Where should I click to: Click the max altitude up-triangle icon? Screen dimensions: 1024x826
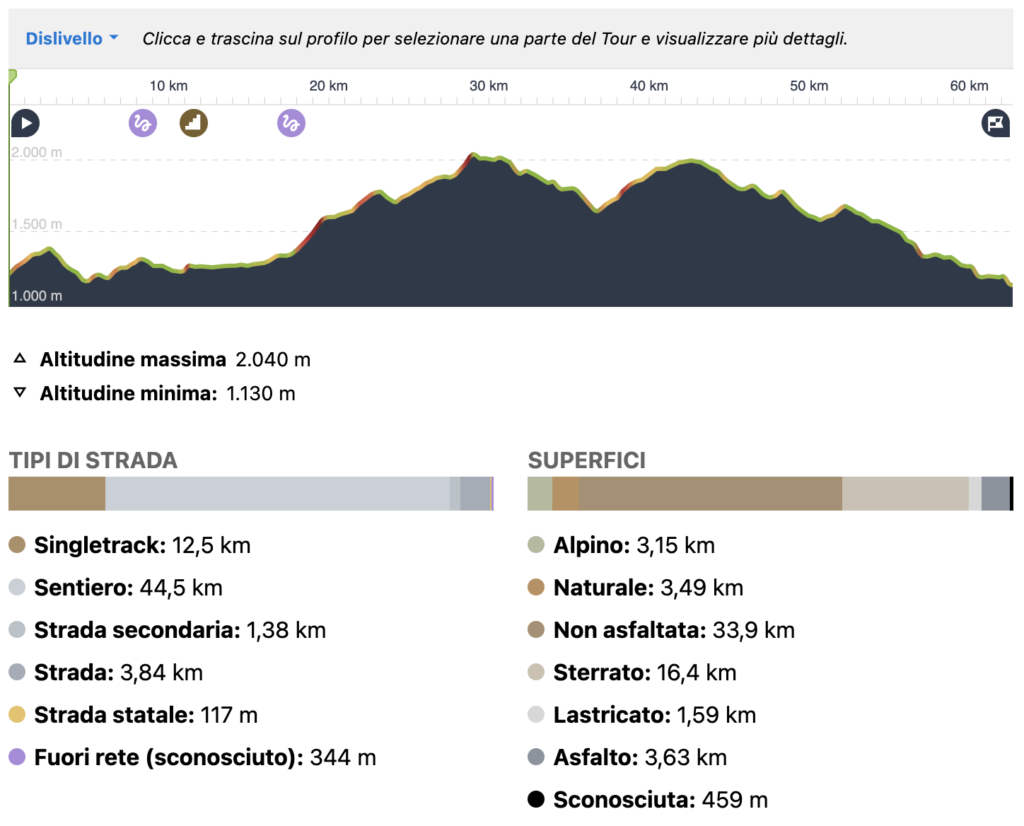(x=20, y=358)
